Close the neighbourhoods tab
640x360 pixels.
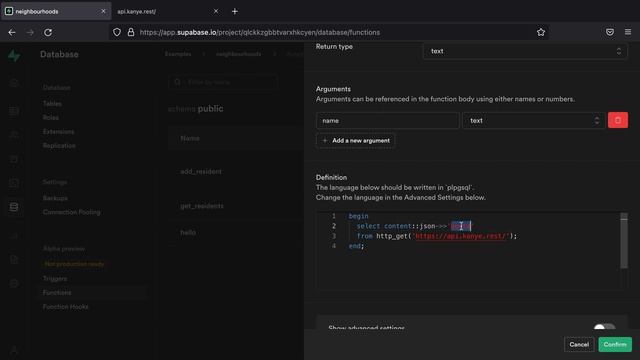[103, 11]
